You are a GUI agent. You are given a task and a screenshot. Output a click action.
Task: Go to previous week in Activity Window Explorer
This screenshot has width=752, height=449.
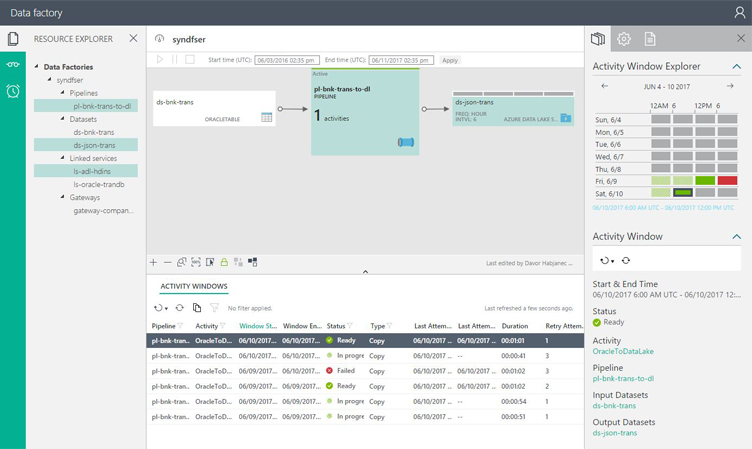pyautogui.click(x=604, y=86)
